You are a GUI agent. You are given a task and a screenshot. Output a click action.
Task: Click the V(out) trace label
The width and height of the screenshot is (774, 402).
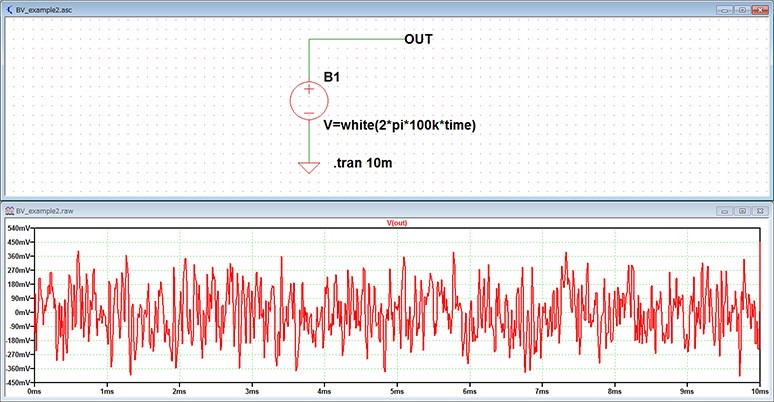[397, 223]
